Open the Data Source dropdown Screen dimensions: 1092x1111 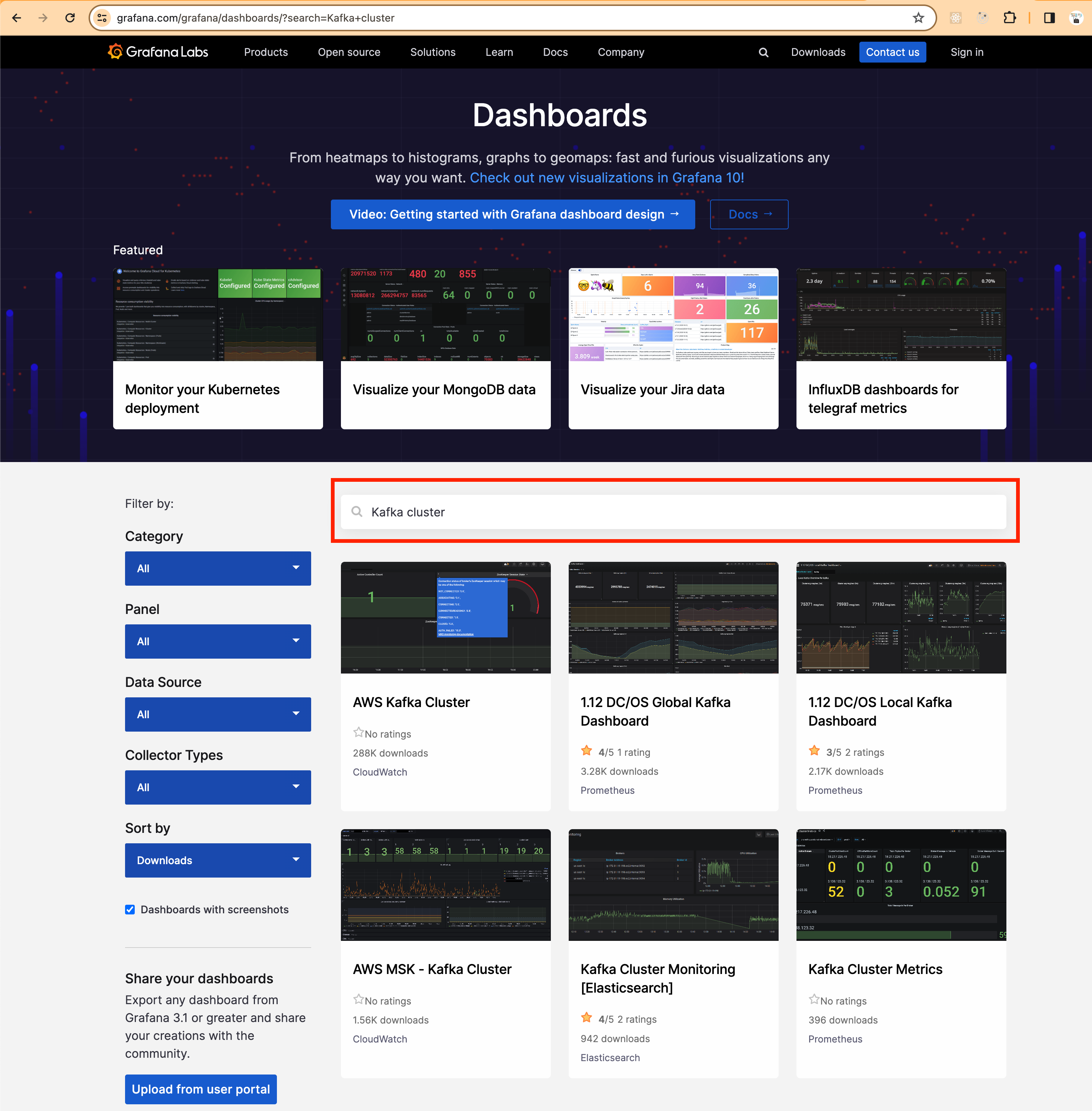point(218,714)
